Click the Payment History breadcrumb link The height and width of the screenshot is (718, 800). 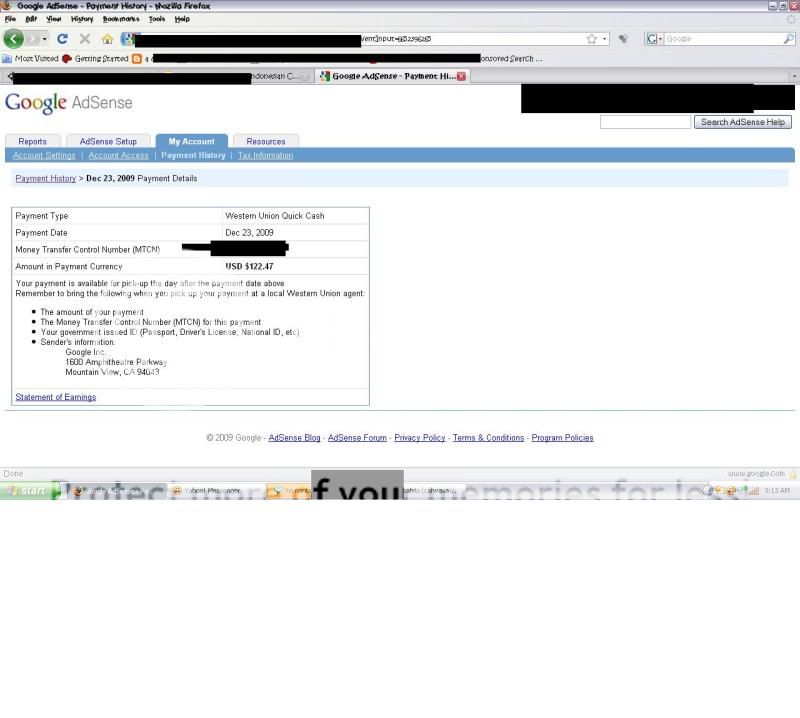point(45,178)
